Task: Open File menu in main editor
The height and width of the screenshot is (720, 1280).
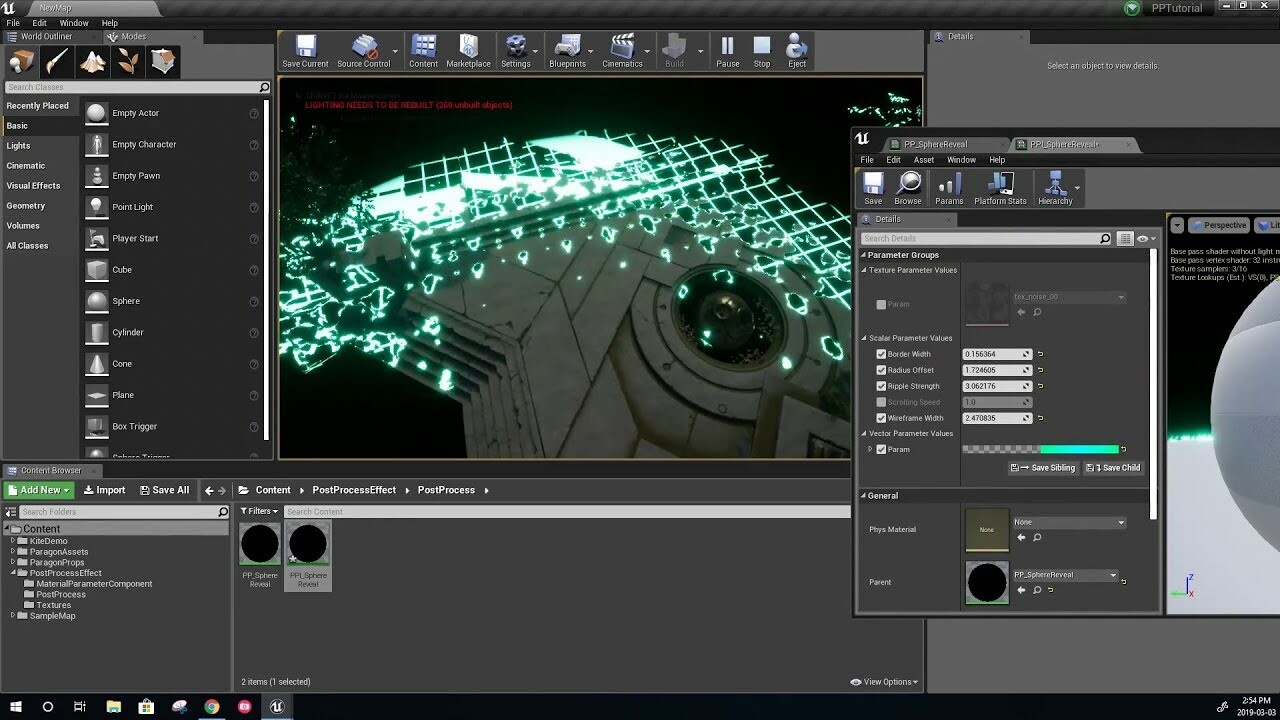Action: (13, 22)
